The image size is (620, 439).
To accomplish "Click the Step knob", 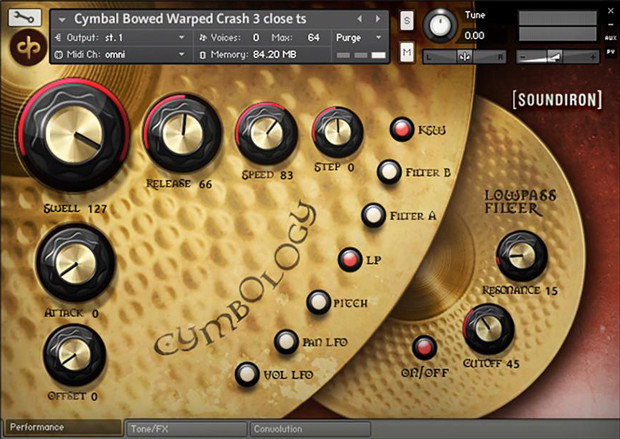I will tap(337, 132).
